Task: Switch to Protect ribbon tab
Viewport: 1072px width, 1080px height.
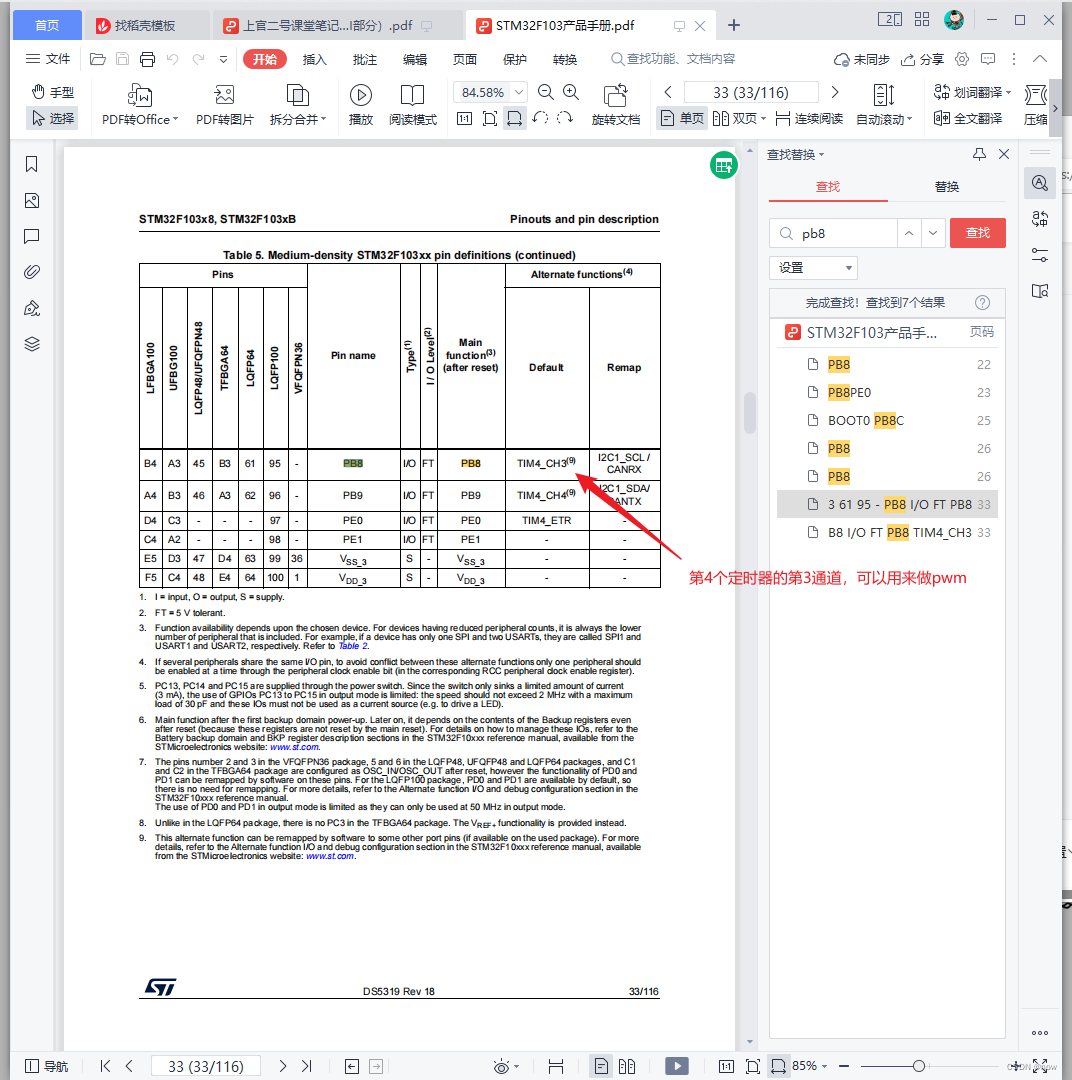Action: click(515, 59)
